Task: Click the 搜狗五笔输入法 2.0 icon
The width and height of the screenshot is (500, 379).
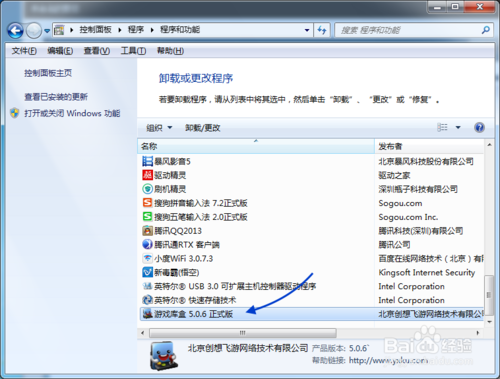Action: pyautogui.click(x=147, y=217)
